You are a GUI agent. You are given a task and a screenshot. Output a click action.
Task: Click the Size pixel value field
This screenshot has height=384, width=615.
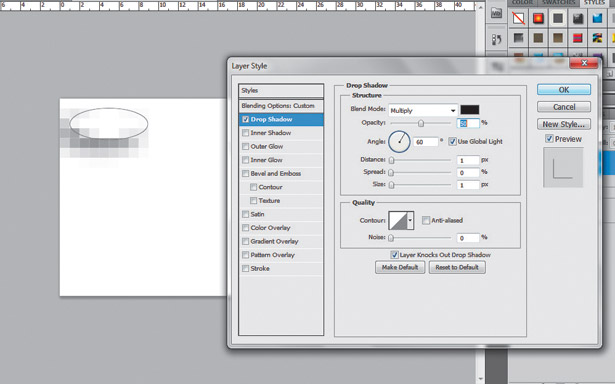click(x=468, y=185)
